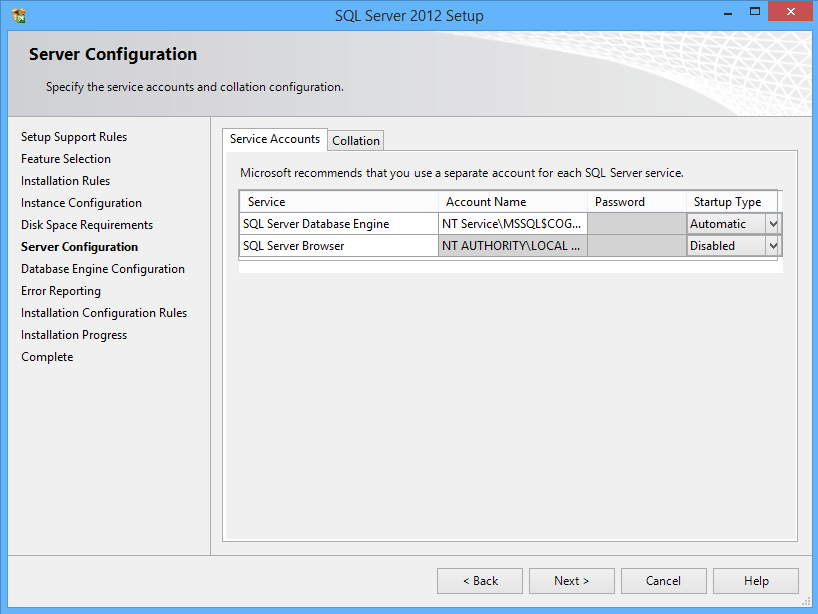
Task: Open Startup Type dropdown for SQL Server Browser
Action: [x=773, y=246]
